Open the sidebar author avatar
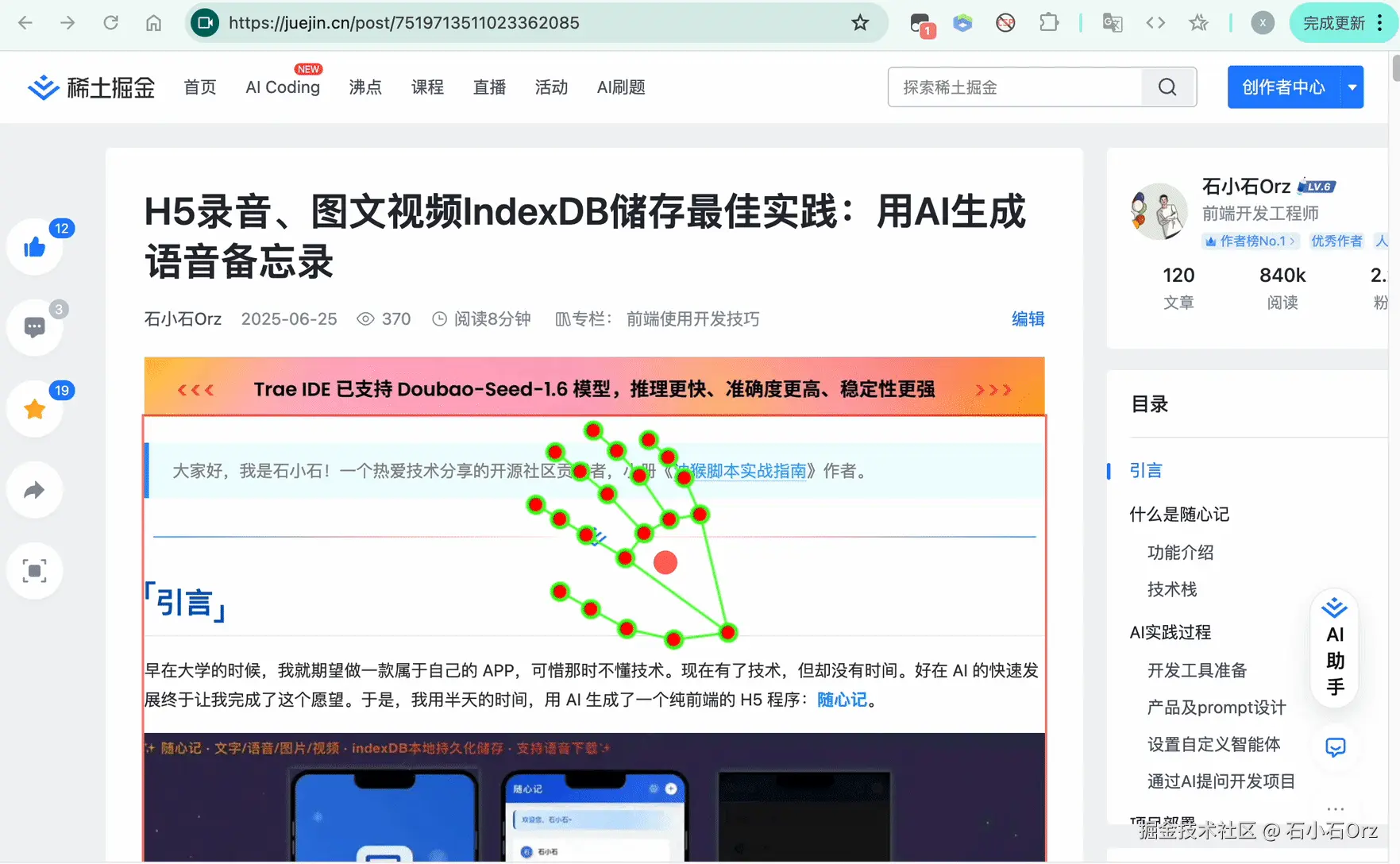The height and width of the screenshot is (864, 1400). (x=1159, y=211)
